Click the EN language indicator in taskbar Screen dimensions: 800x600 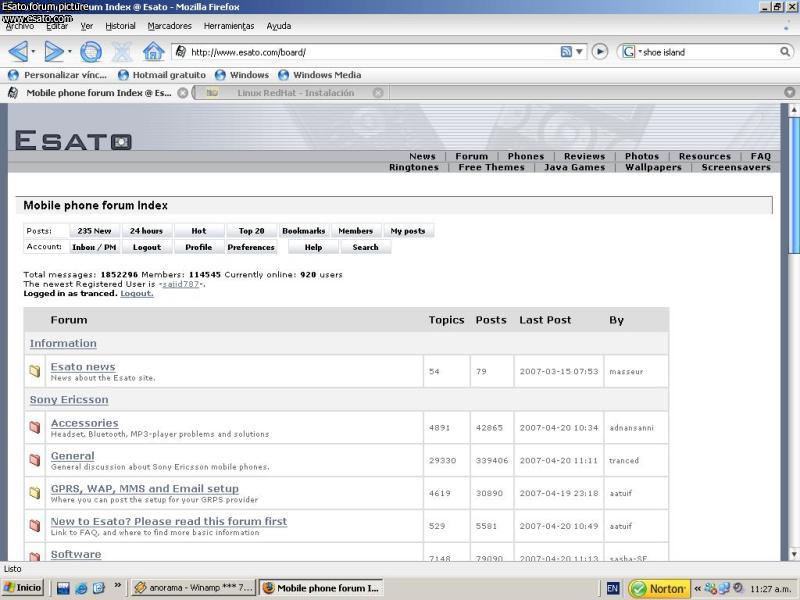pos(613,588)
